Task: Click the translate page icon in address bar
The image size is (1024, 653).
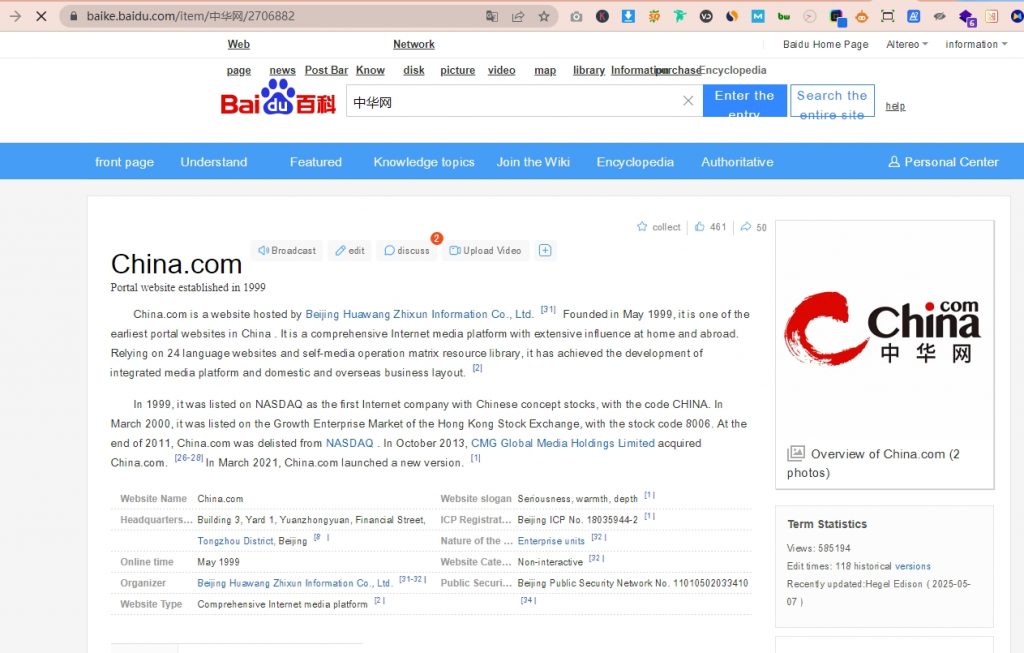Action: click(492, 16)
